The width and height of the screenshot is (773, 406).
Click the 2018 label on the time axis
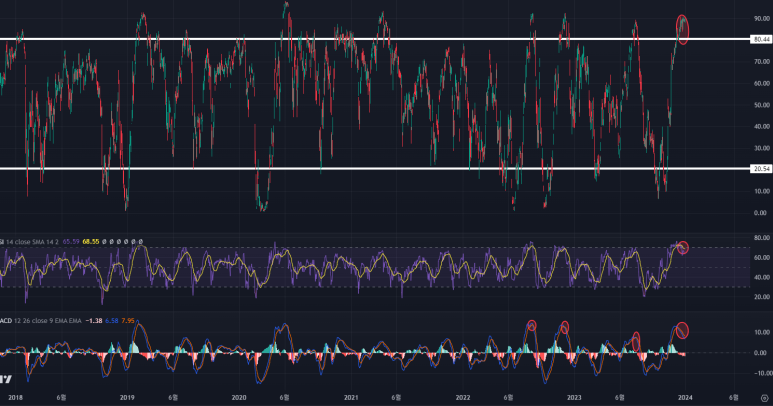15,398
